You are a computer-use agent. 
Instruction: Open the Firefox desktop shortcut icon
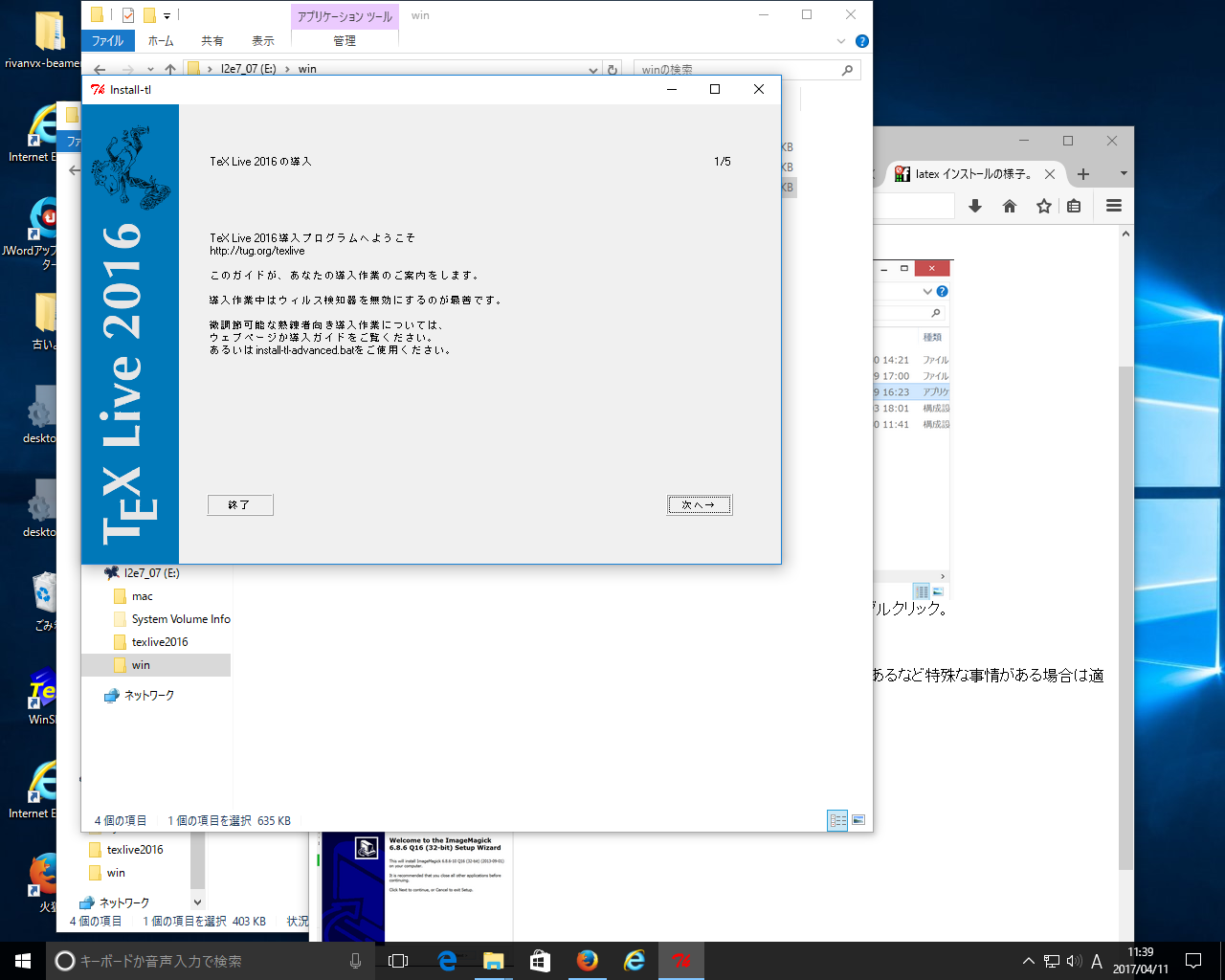pyautogui.click(x=43, y=880)
